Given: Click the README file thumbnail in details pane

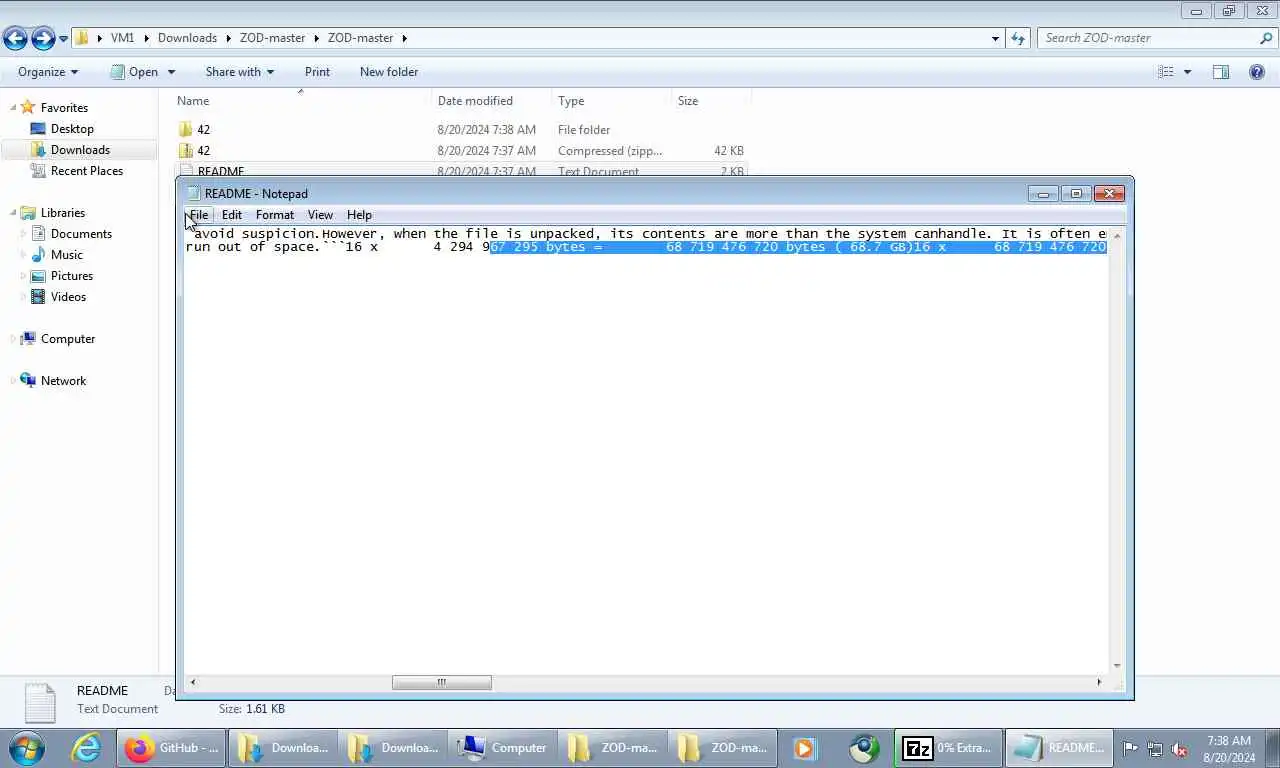Looking at the screenshot, I should tap(39, 702).
